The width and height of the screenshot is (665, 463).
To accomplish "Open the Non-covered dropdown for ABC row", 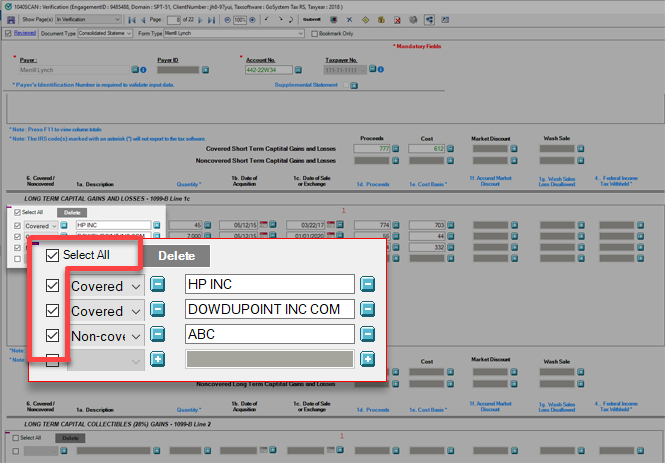I will click(x=136, y=335).
